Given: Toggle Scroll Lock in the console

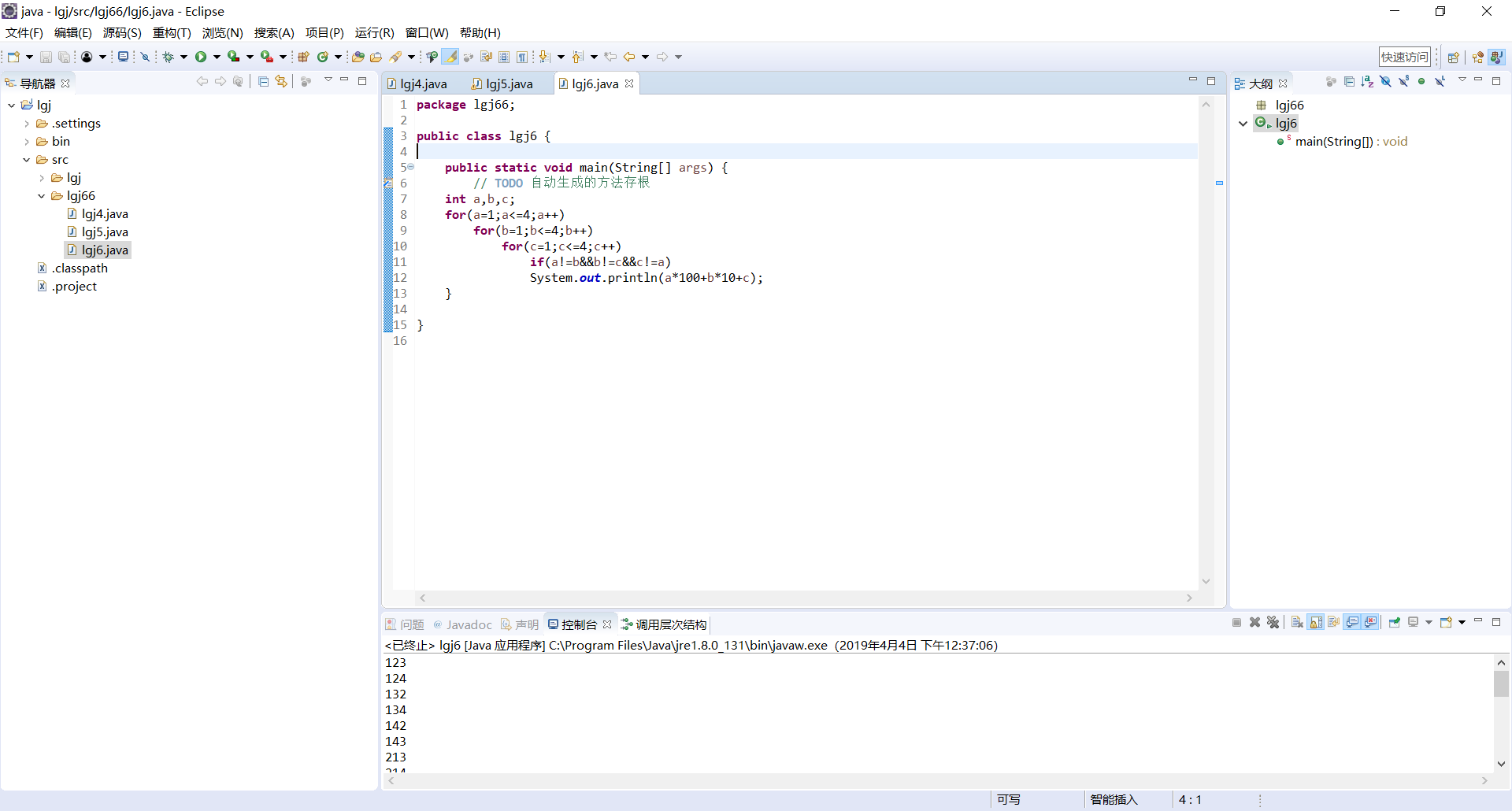Looking at the screenshot, I should 1316,623.
